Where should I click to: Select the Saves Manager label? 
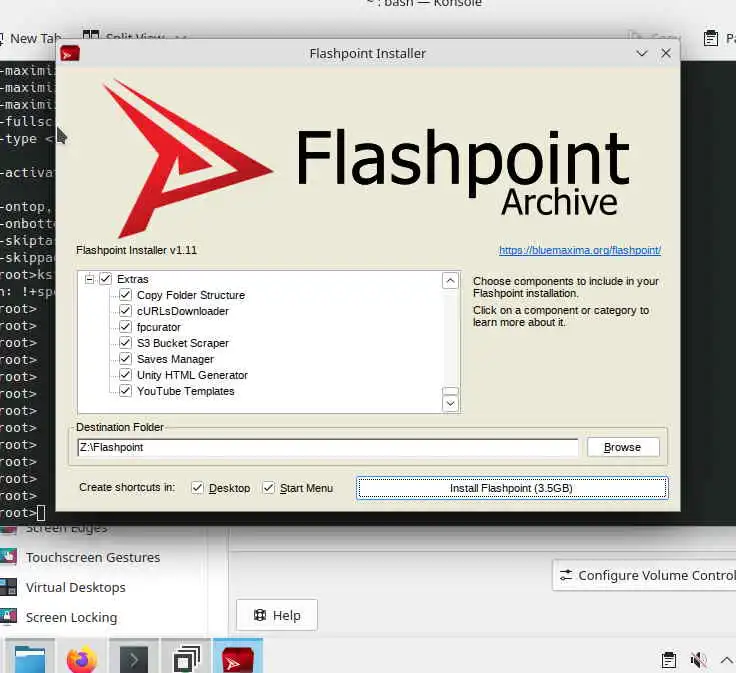tap(175, 359)
